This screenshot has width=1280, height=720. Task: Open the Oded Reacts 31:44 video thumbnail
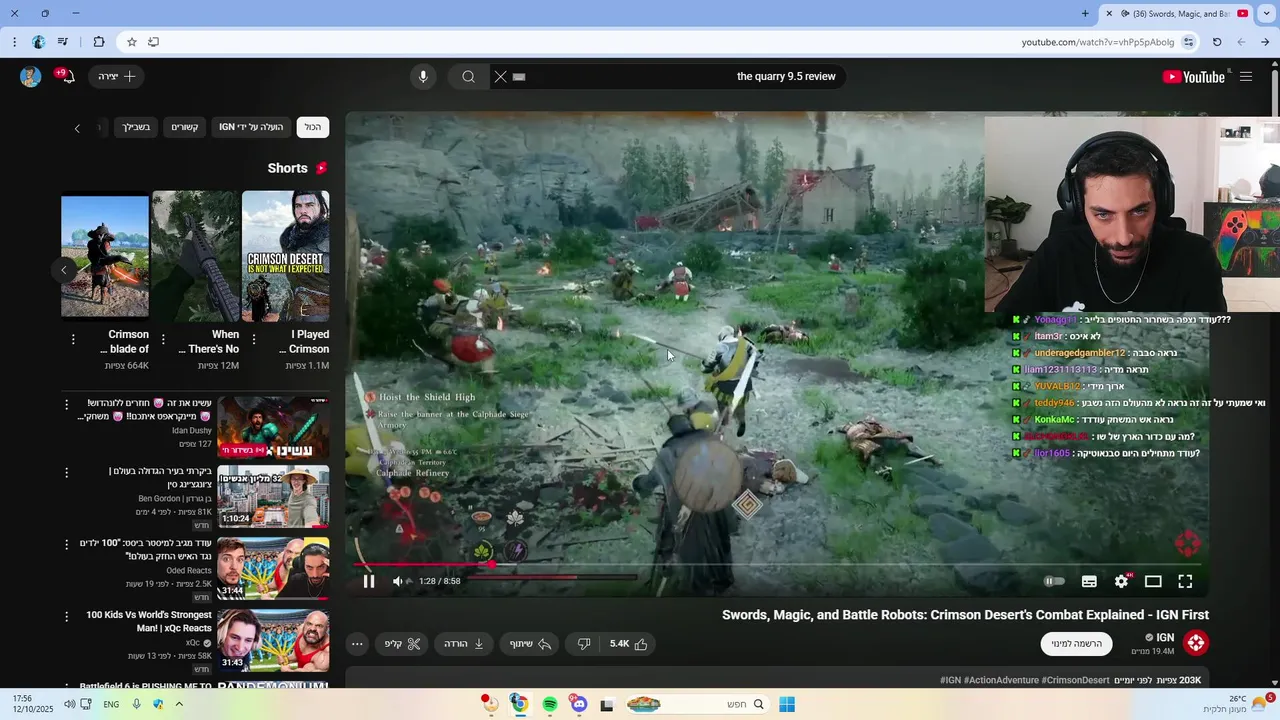click(273, 568)
